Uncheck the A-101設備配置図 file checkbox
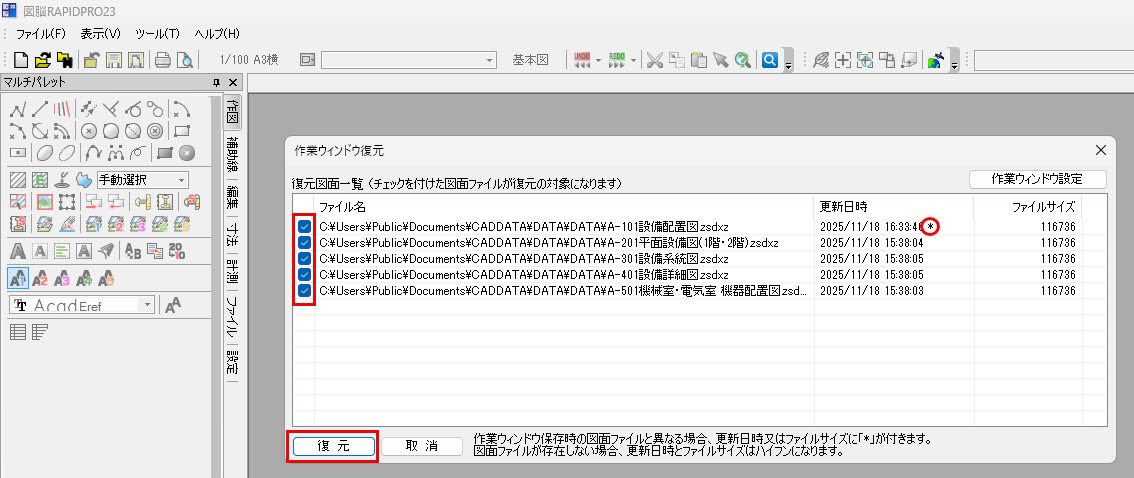The width and height of the screenshot is (1134, 478). [305, 227]
